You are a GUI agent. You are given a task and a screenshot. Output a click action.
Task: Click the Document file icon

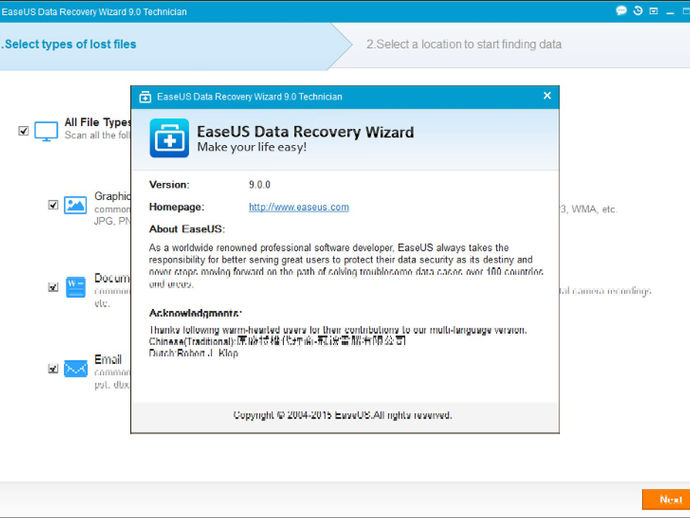pyautogui.click(x=76, y=287)
